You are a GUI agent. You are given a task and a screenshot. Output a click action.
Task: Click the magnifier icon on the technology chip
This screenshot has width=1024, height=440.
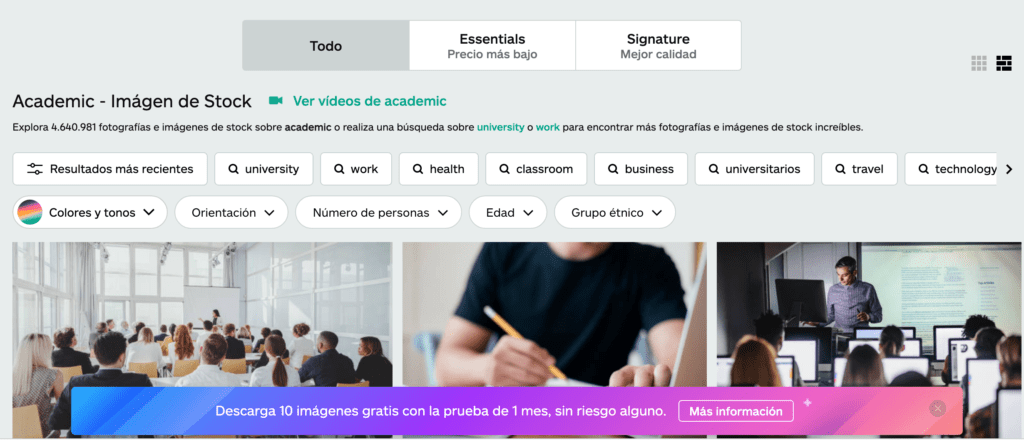[x=923, y=169]
